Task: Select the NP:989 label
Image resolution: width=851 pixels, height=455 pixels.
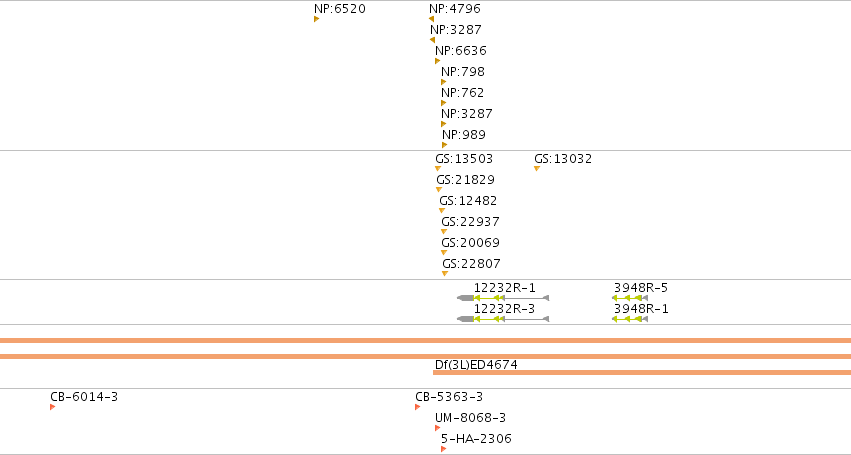Action: (x=464, y=135)
